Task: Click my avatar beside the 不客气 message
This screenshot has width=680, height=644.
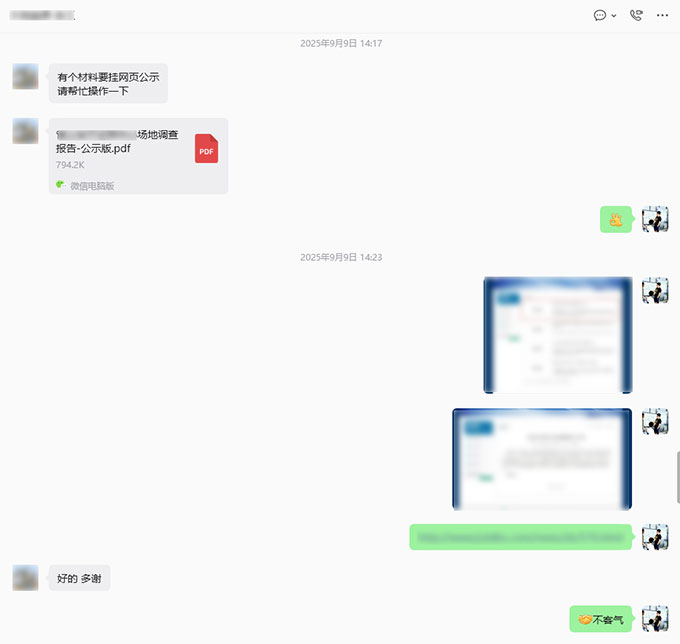Action: point(655,618)
